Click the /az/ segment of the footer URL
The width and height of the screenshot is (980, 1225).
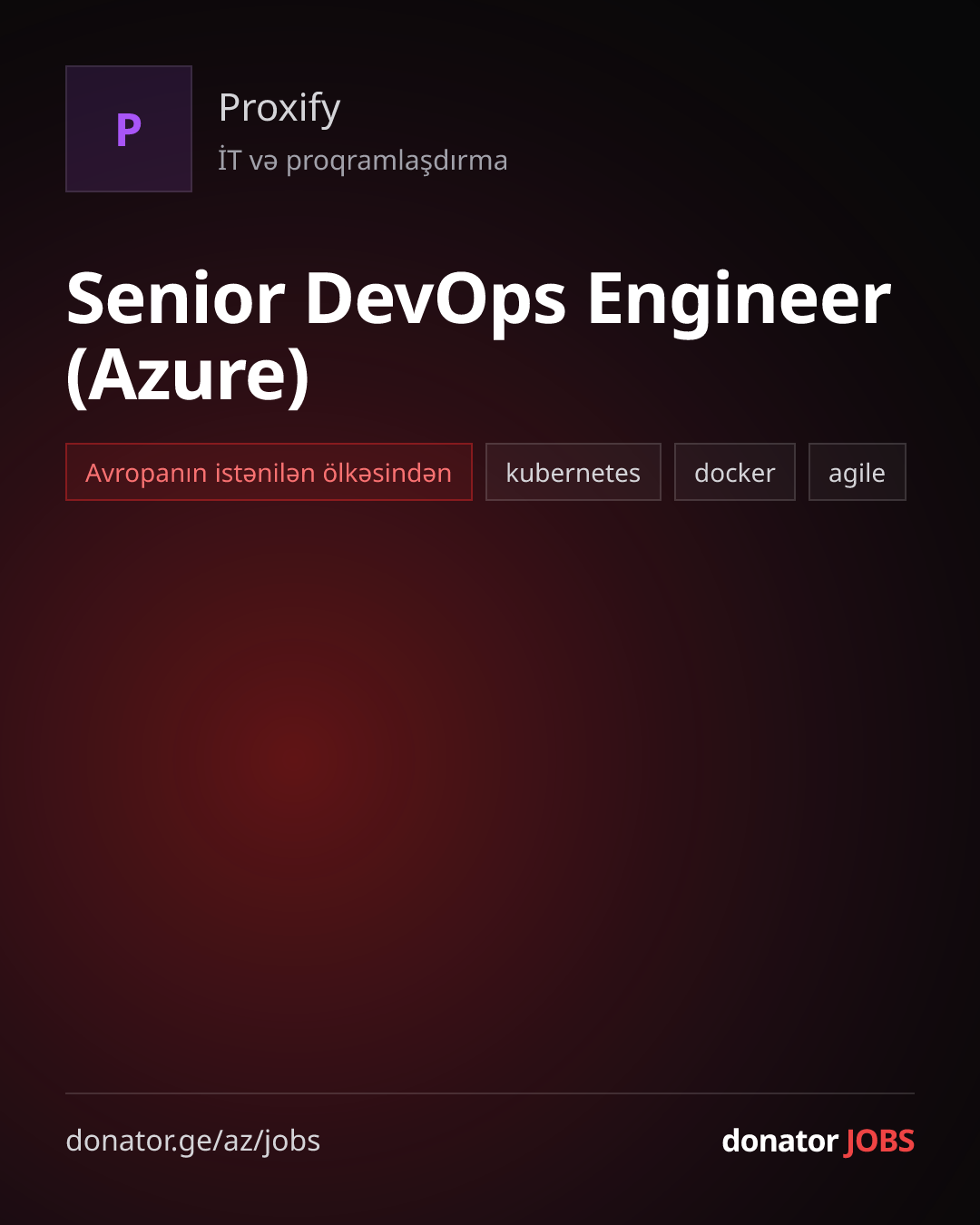point(239,1142)
